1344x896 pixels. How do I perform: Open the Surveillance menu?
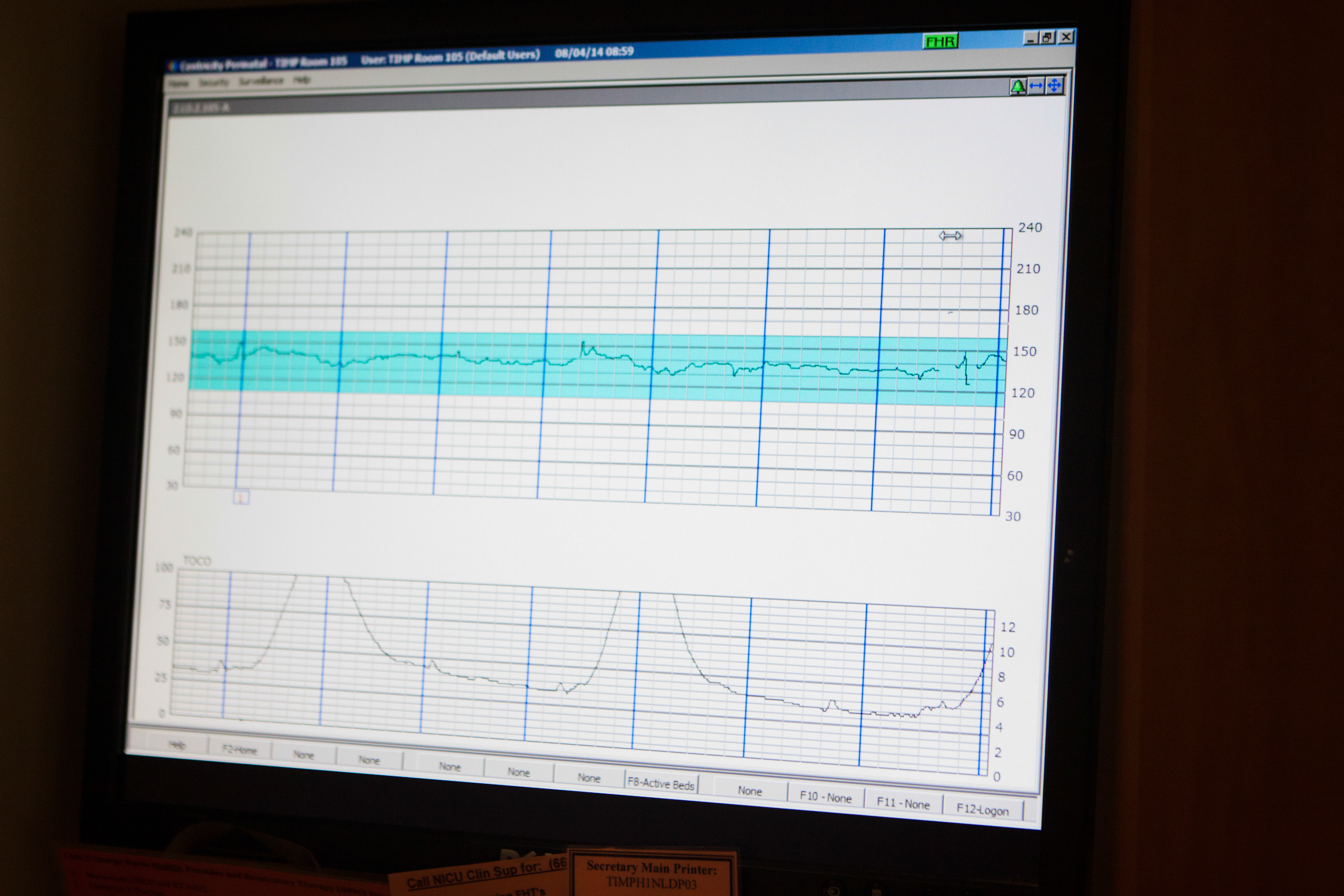(261, 81)
